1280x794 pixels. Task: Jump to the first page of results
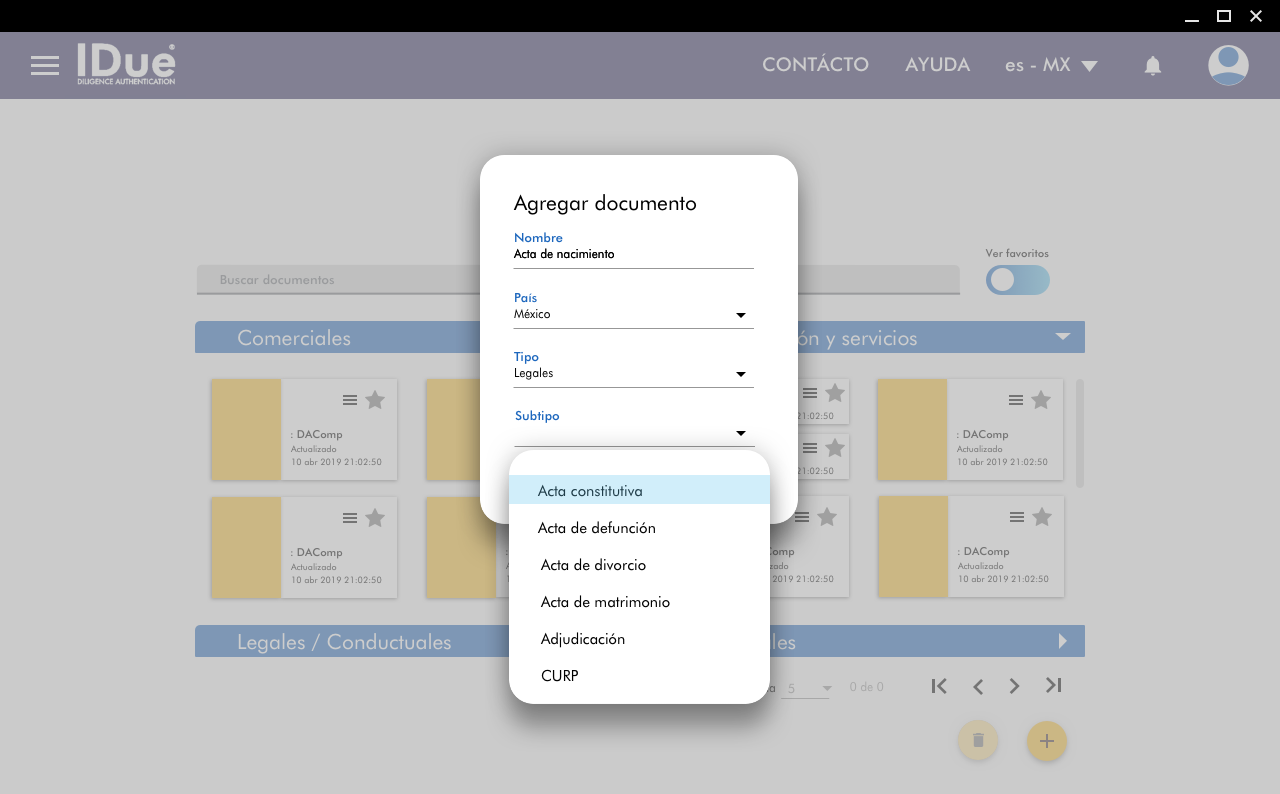(938, 686)
